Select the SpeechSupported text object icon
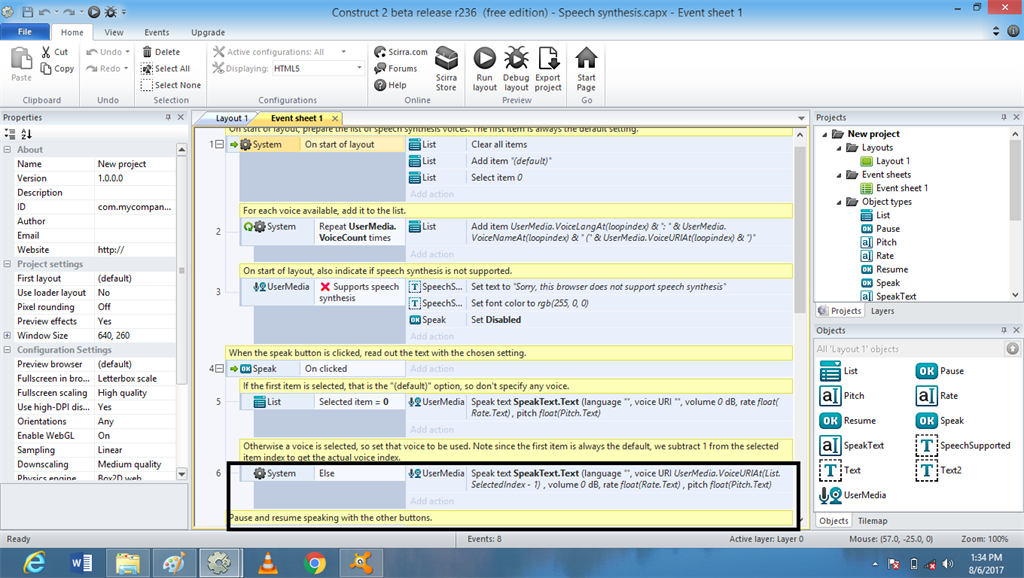The height and width of the screenshot is (578, 1024). [x=927, y=445]
